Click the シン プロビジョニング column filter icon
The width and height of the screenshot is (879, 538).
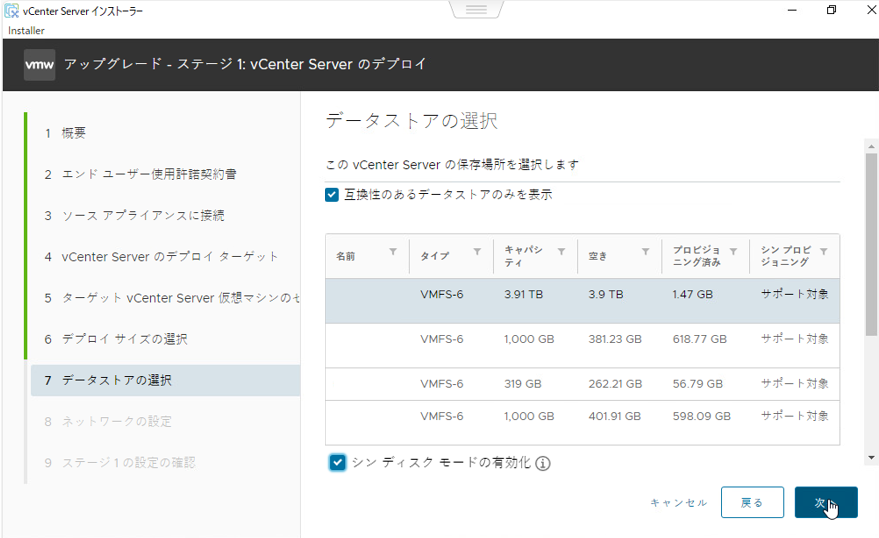[823, 251]
